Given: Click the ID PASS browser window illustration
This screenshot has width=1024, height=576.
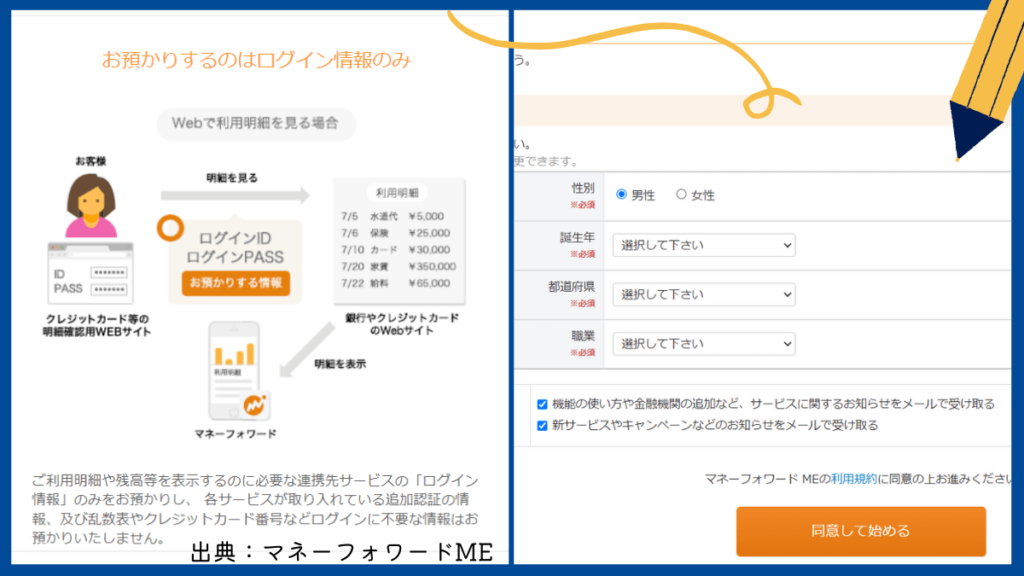Looking at the screenshot, I should [x=90, y=273].
